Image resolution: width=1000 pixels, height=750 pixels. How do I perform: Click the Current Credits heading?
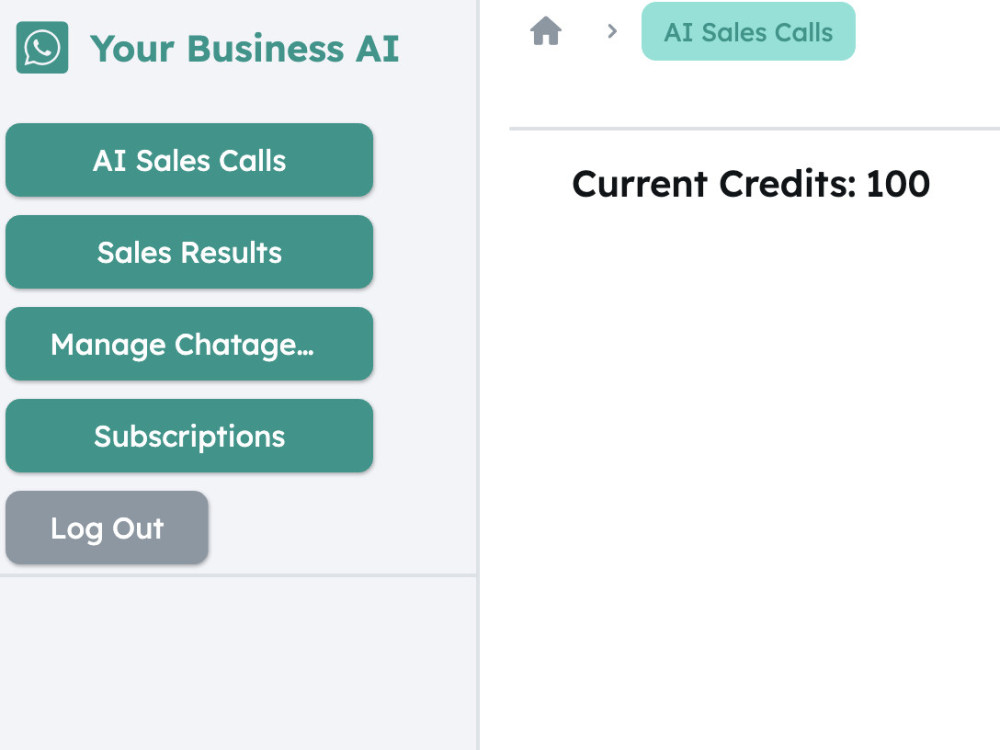coord(751,184)
